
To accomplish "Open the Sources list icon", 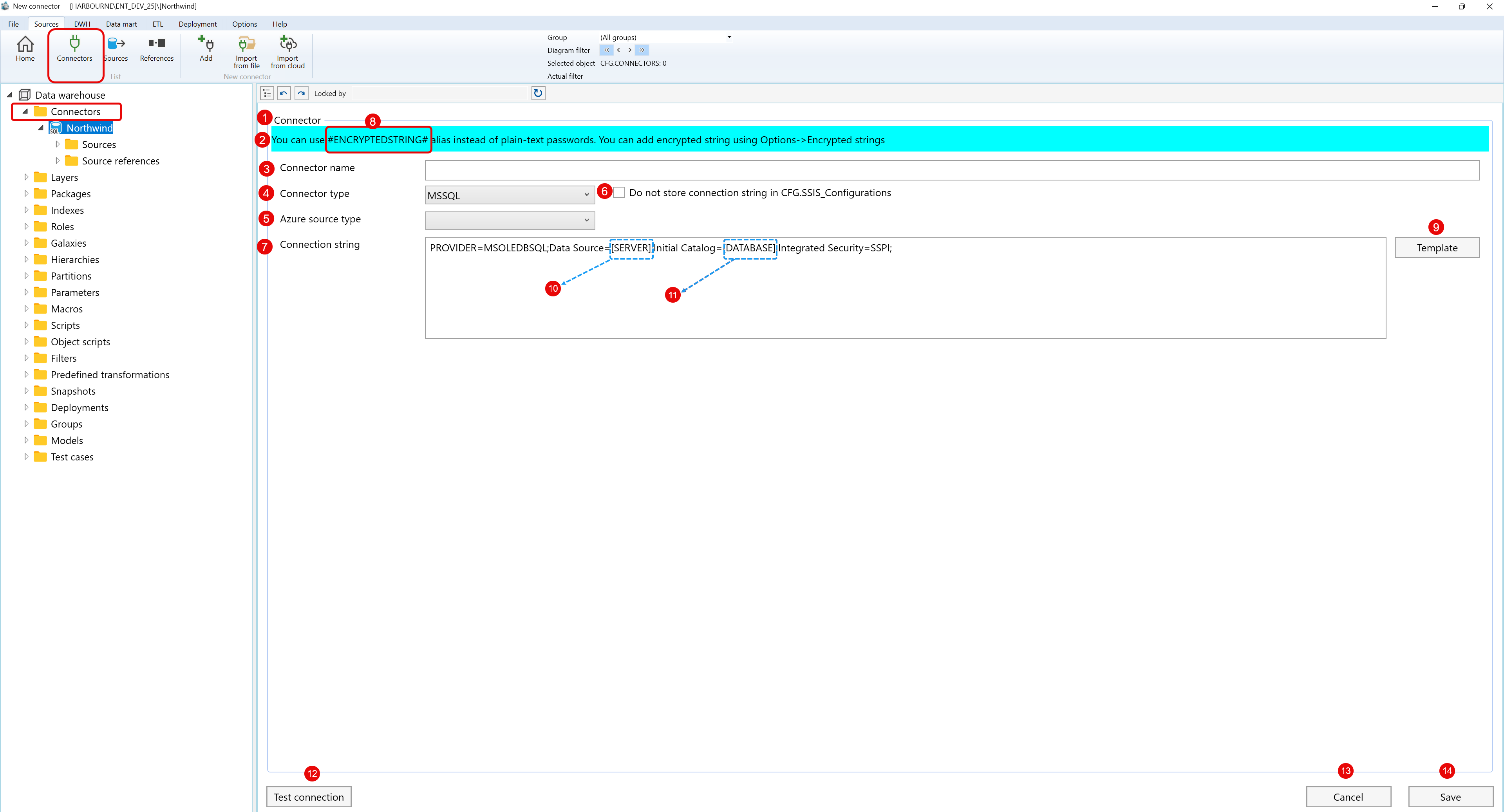I will (x=116, y=49).
